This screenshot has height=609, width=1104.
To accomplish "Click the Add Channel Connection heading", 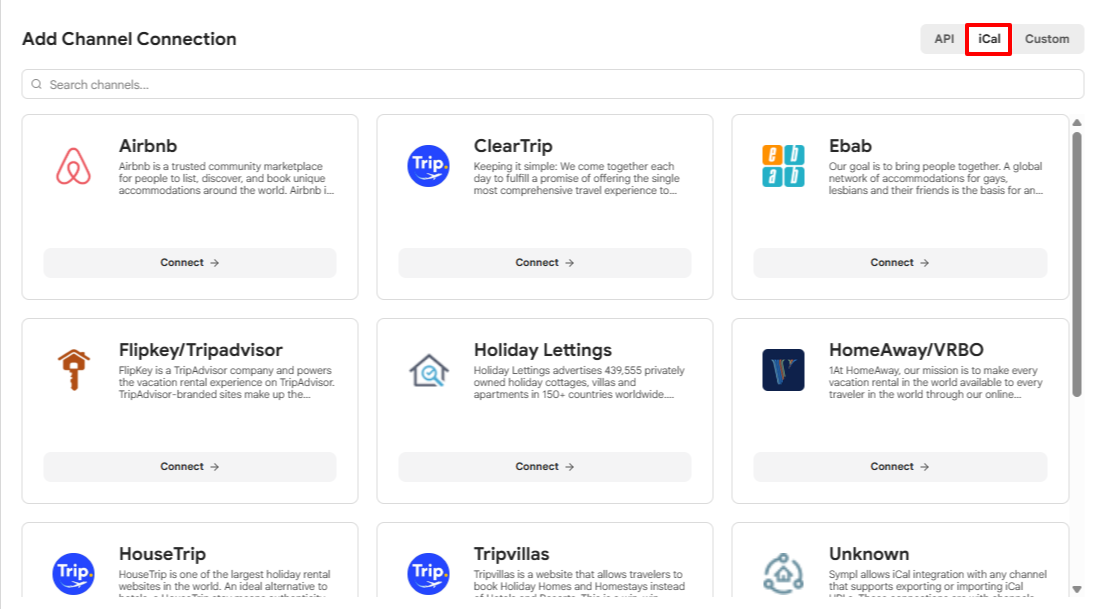I will tap(130, 39).
